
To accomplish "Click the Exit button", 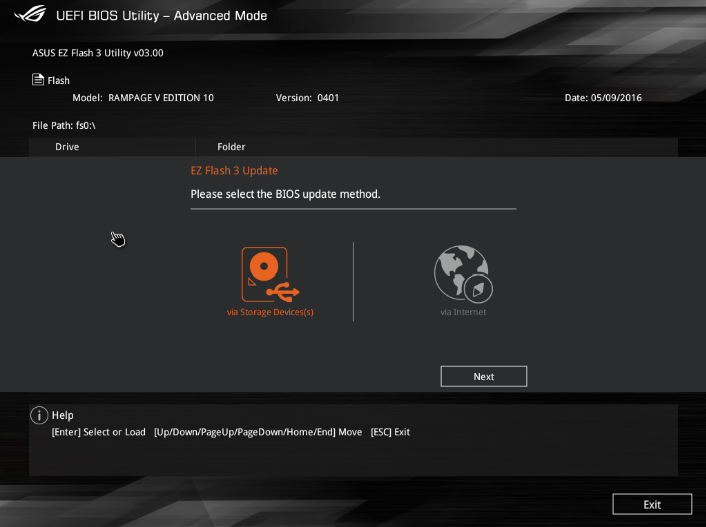I will pos(652,505).
